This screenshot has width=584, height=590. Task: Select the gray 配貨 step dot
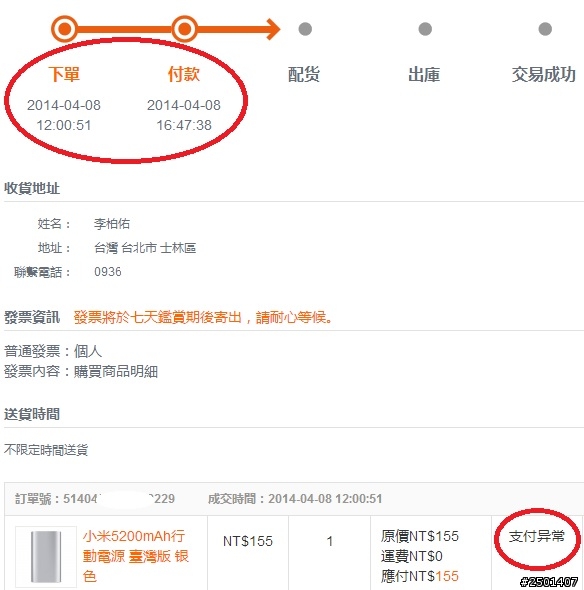click(x=305, y=29)
